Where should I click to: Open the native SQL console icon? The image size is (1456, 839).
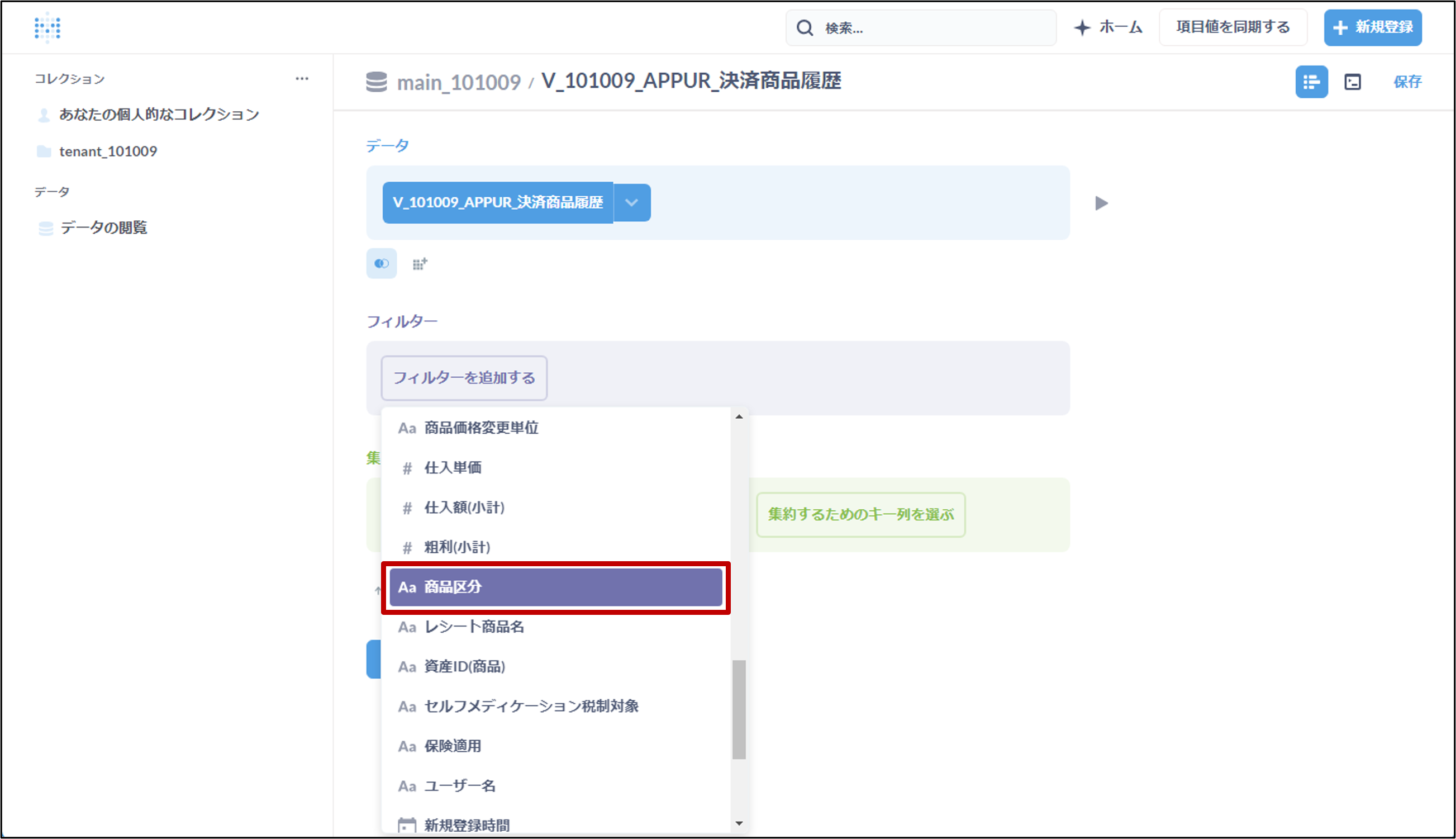click(1352, 82)
